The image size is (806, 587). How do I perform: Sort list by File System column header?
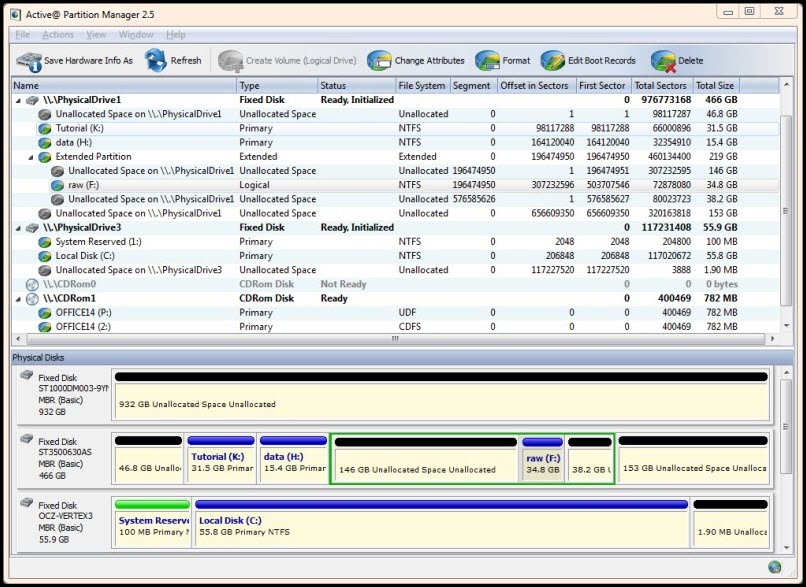point(423,86)
